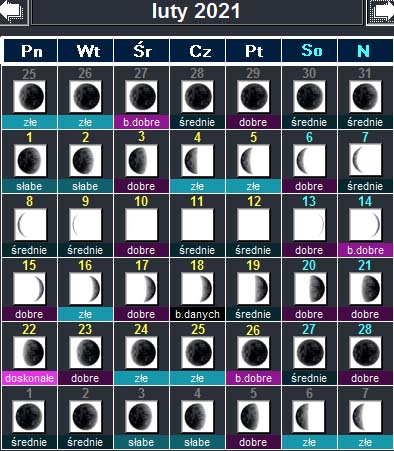The height and width of the screenshot is (451, 394).
Task: Click the moon phase icon for February 24
Action: pos(142,353)
